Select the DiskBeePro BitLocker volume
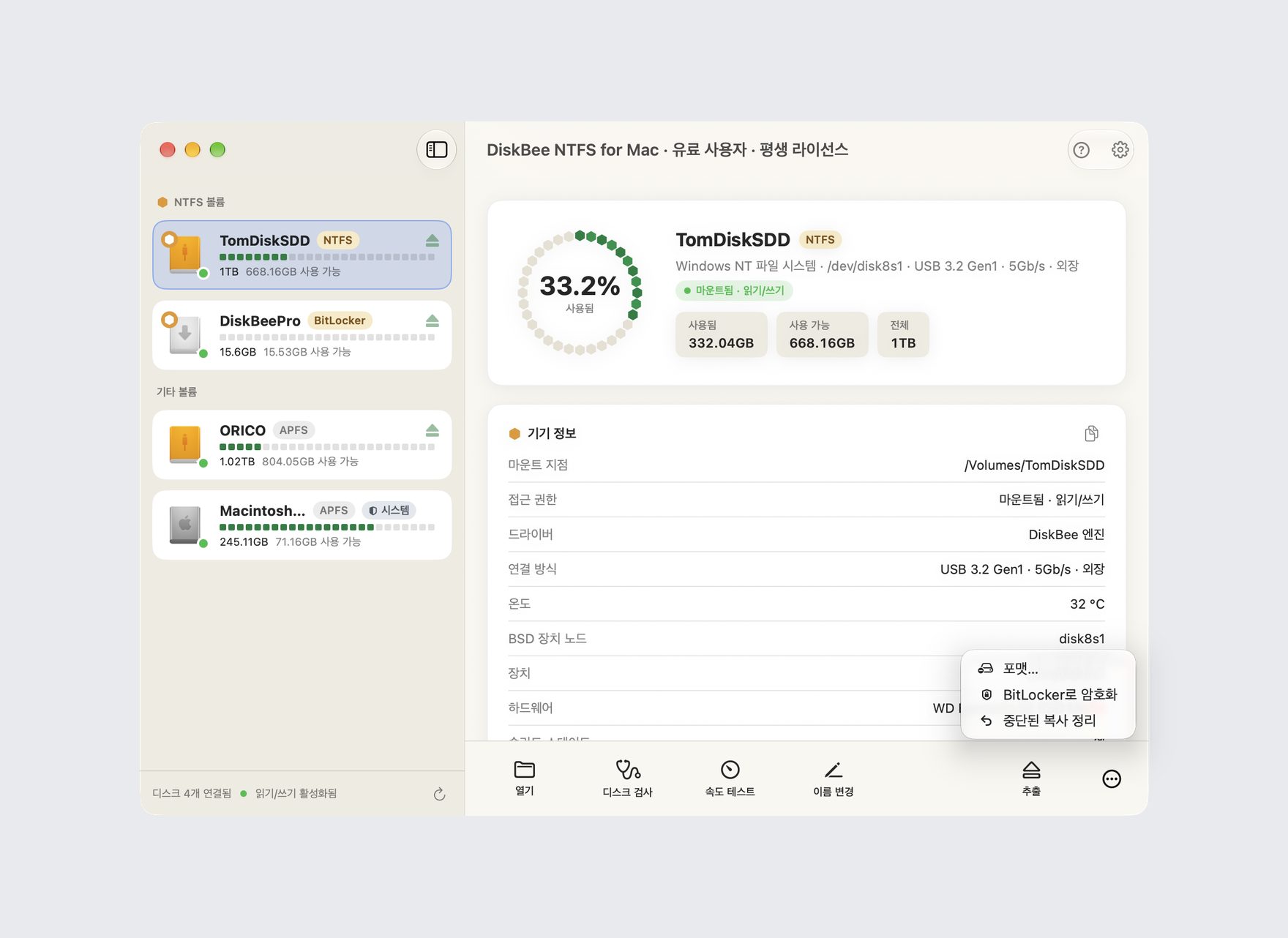Viewport: 1288px width, 938px height. coord(302,335)
